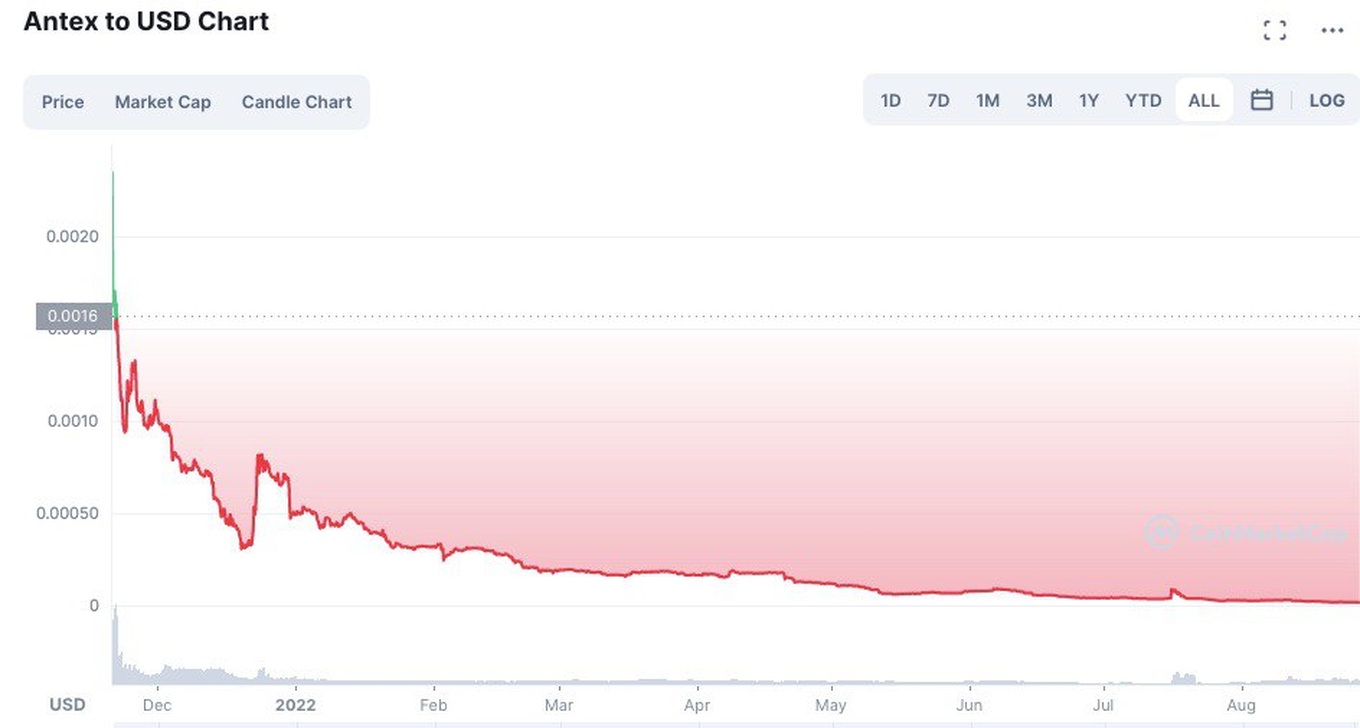1360x728 pixels.
Task: Click the USD currency label
Action: click(x=66, y=705)
